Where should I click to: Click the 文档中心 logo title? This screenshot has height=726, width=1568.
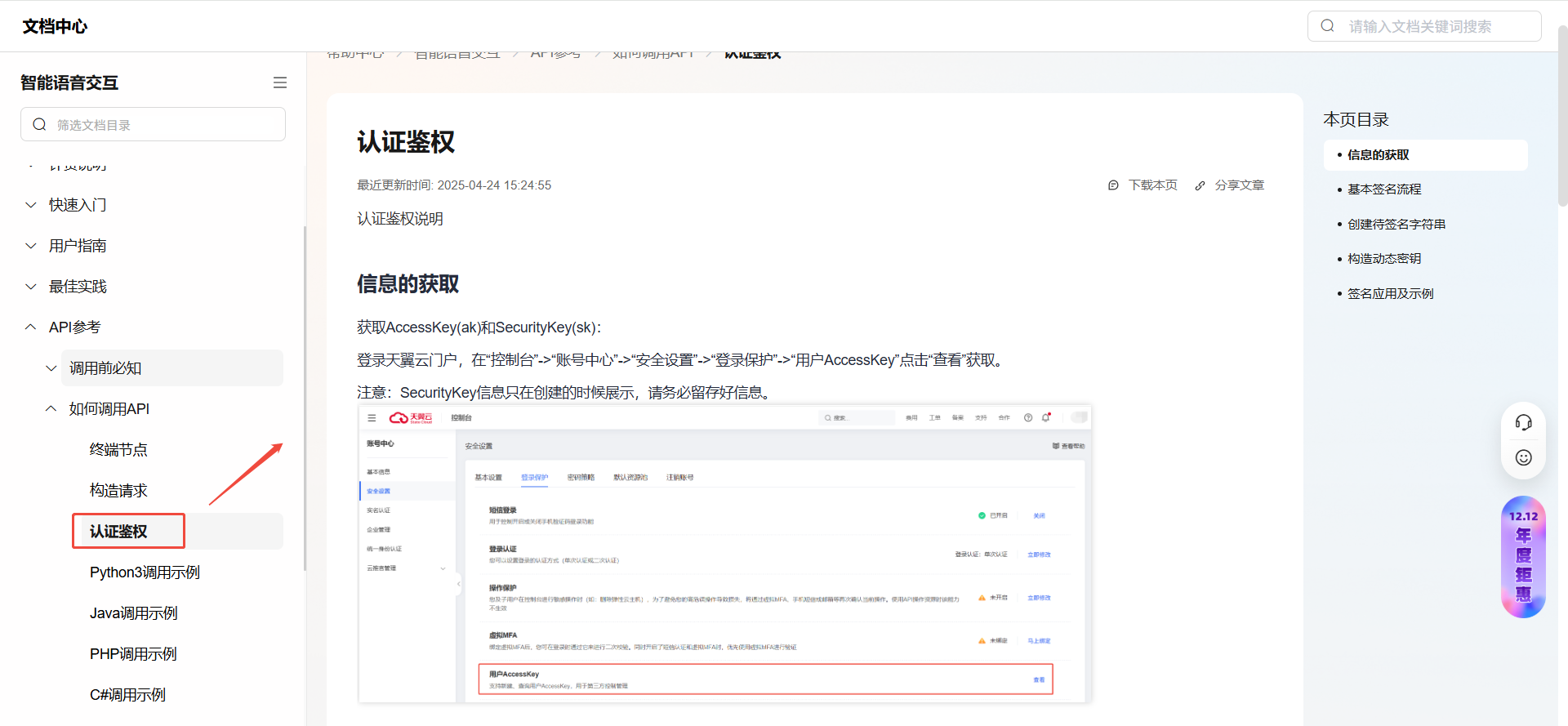[55, 26]
